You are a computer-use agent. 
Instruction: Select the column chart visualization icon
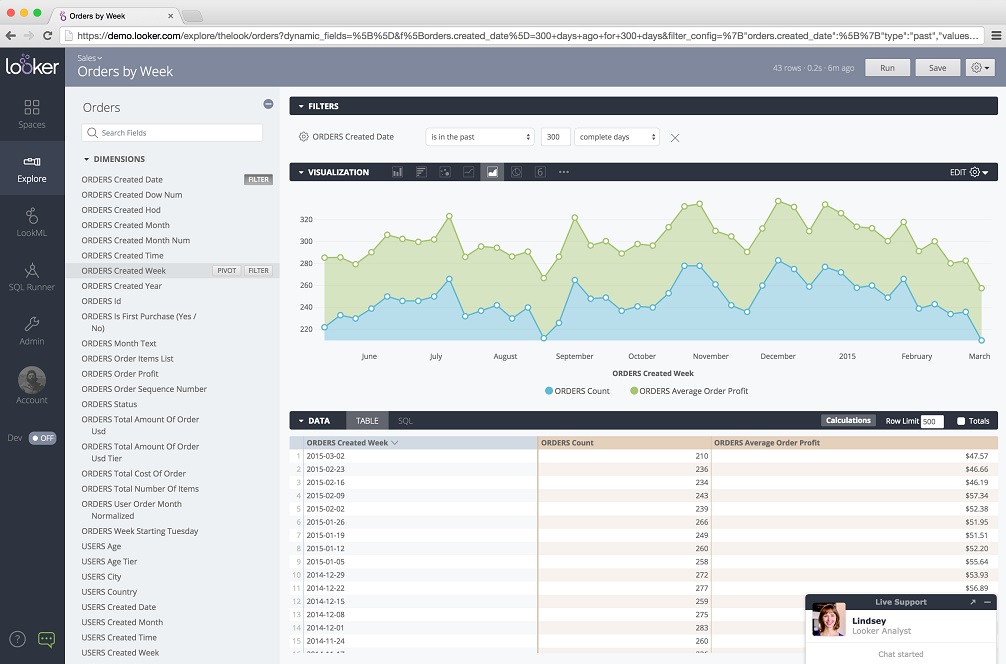pos(397,172)
